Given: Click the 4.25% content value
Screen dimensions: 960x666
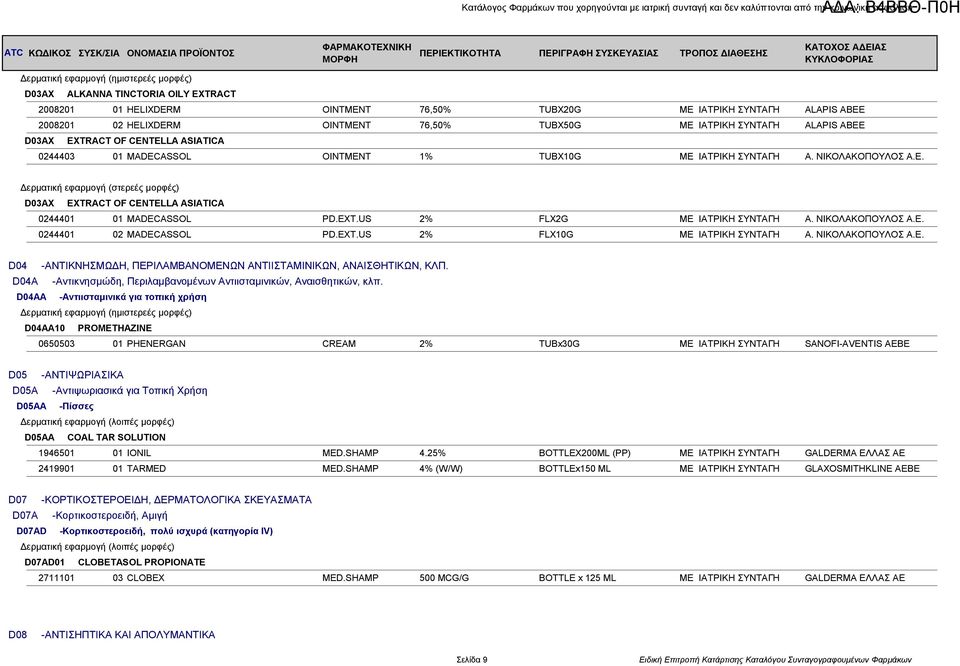Looking at the screenshot, I should tap(432, 453).
